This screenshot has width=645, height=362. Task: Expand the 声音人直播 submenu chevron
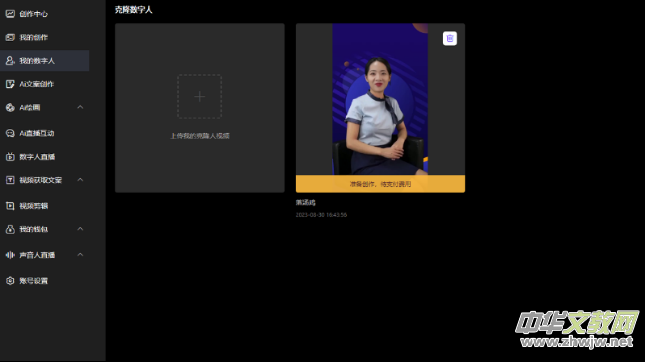click(x=80, y=255)
